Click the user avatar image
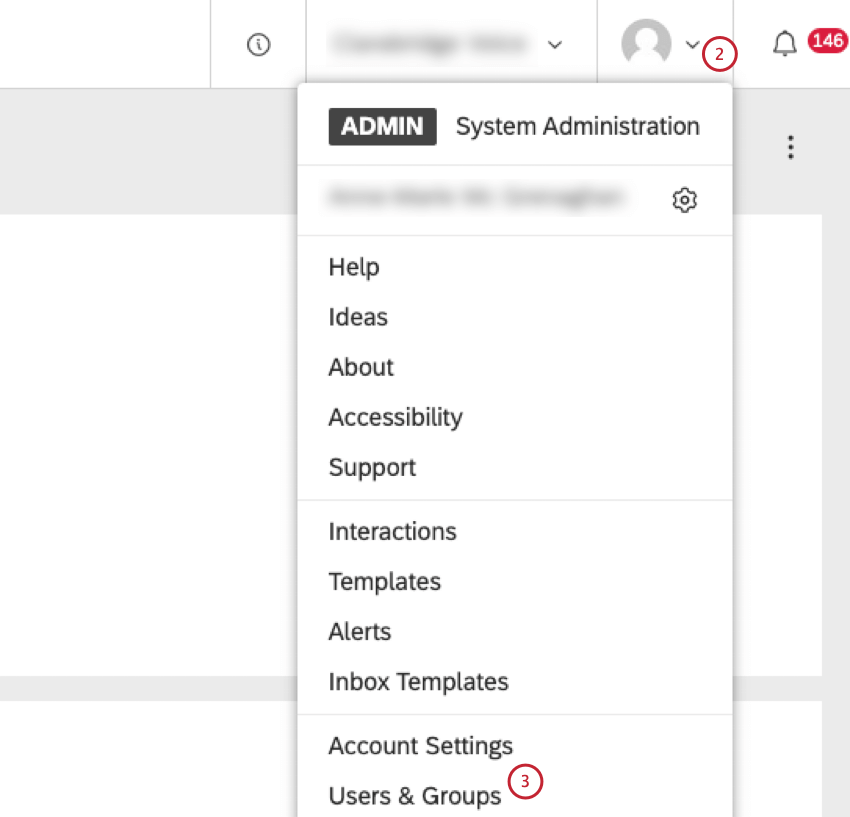 (x=646, y=44)
